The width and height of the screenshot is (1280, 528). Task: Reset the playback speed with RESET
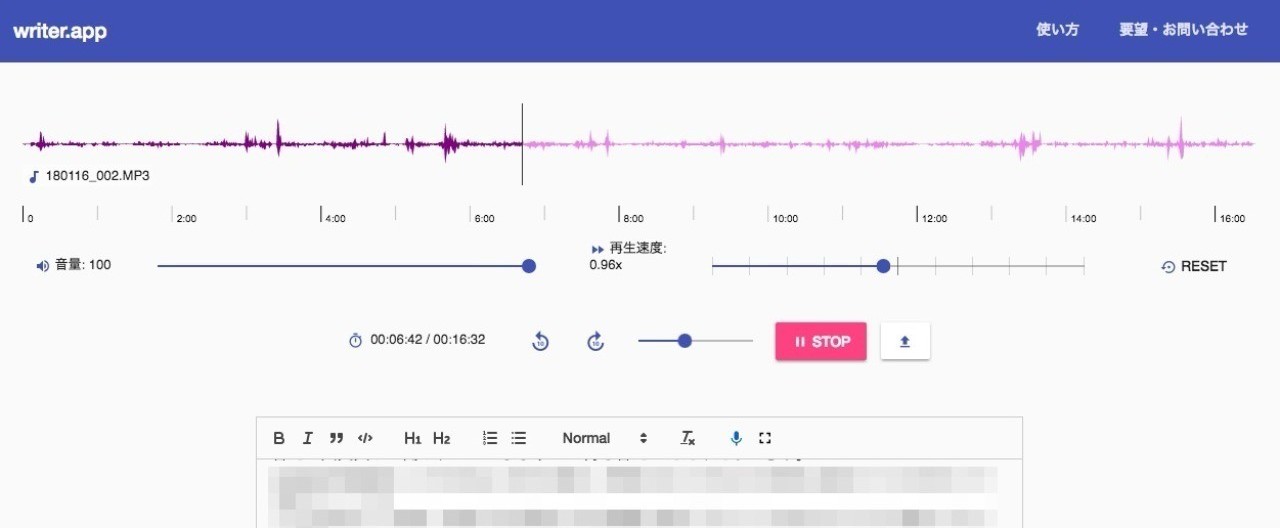1194,266
